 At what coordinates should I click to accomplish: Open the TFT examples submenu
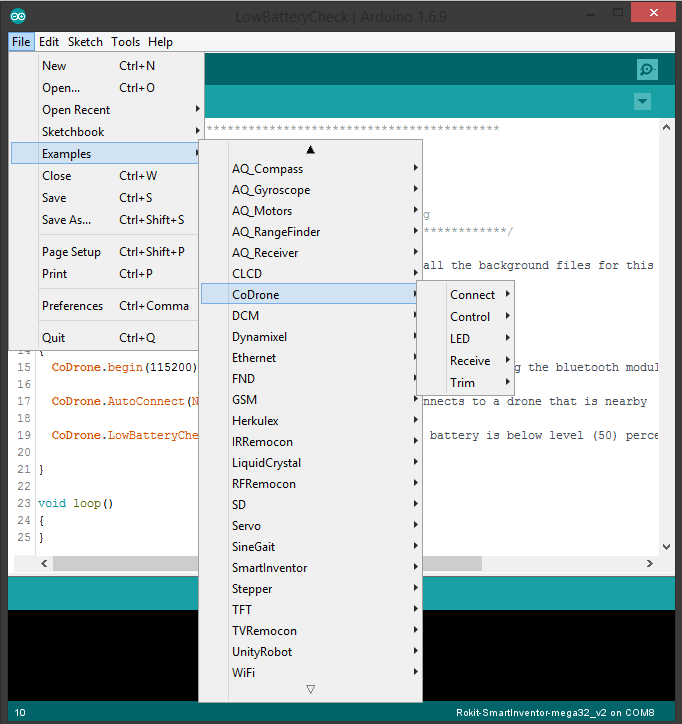pos(310,610)
